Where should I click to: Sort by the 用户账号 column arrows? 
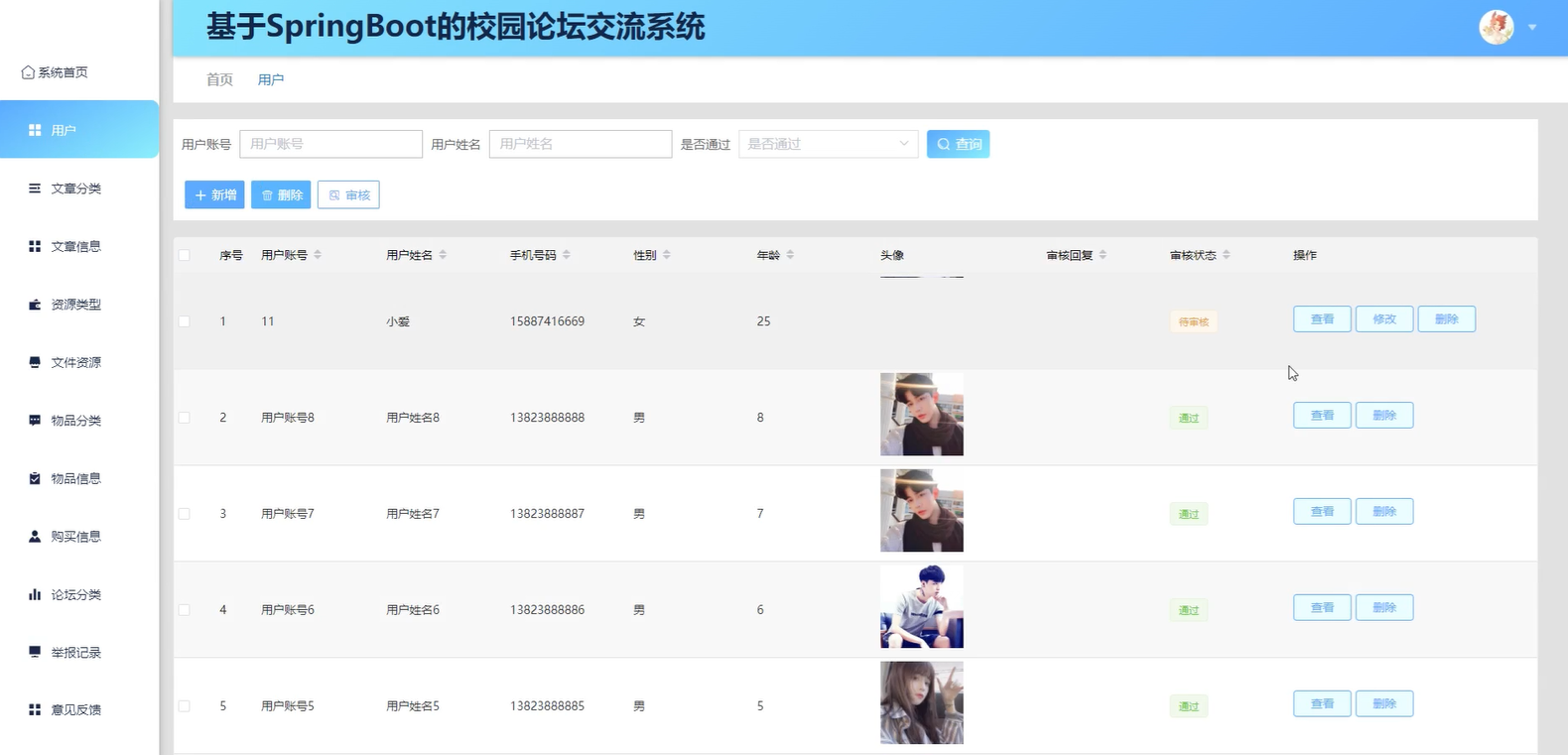pyautogui.click(x=318, y=255)
